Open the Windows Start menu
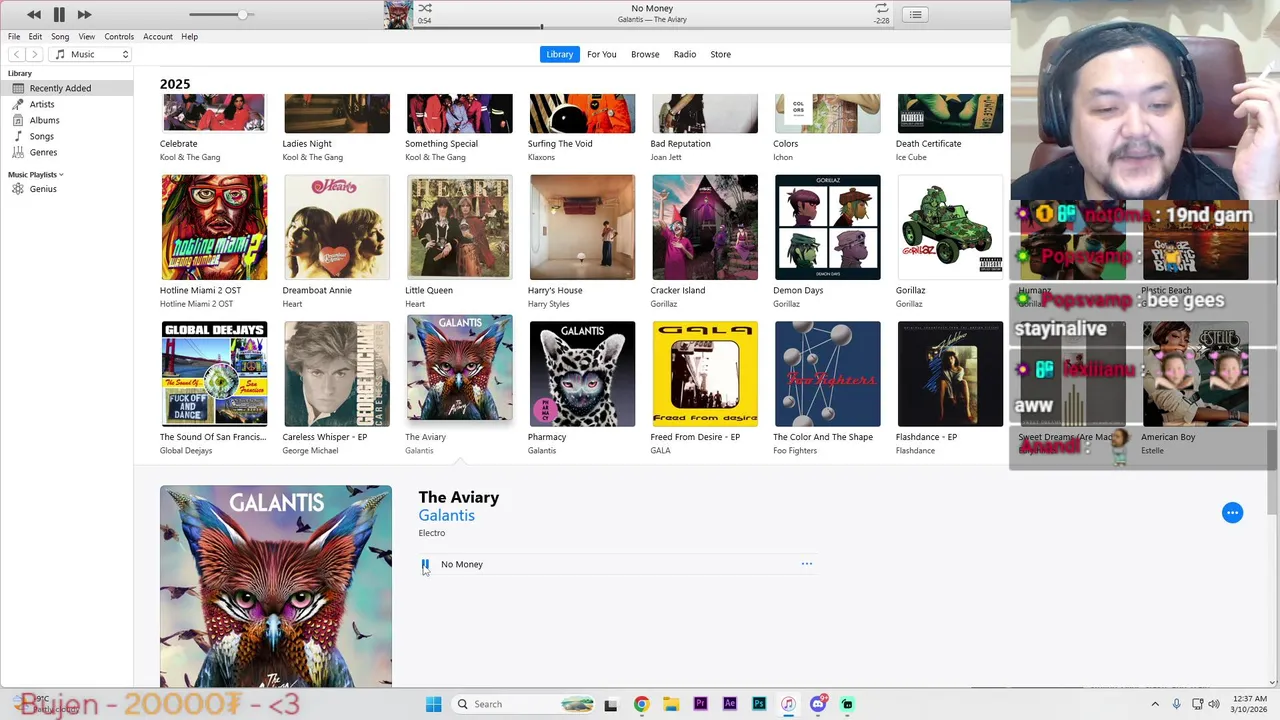This screenshot has width=1280, height=720. (x=433, y=704)
